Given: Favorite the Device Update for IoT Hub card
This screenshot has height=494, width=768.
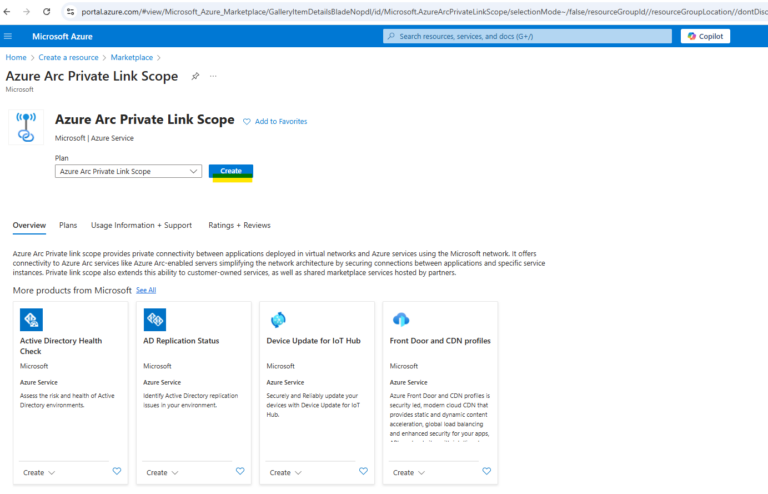Looking at the screenshot, I should coord(362,471).
